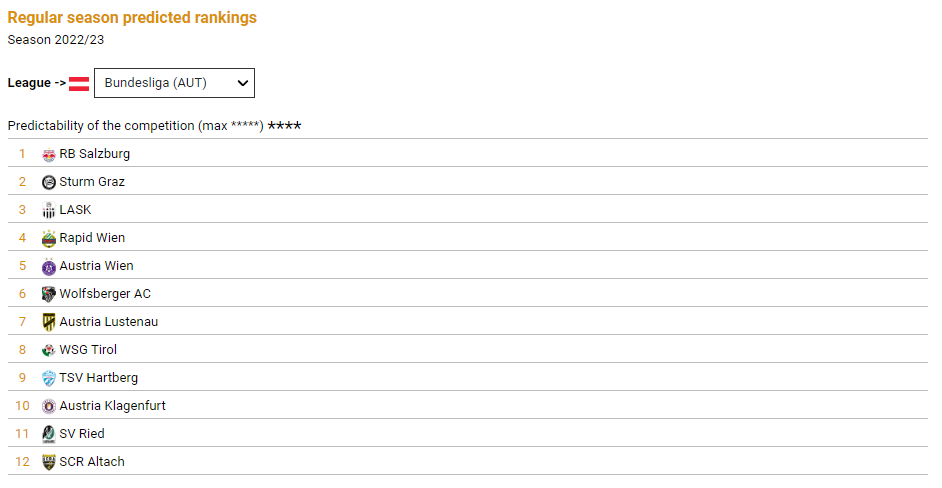This screenshot has height=488, width=942.
Task: Click the SCR Altach crest icon
Action: click(49, 462)
